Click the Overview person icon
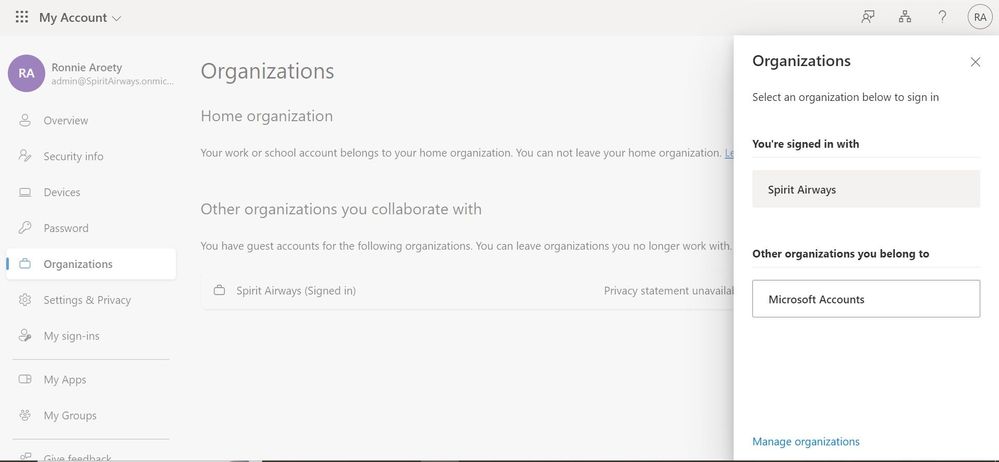 pyautogui.click(x=25, y=120)
